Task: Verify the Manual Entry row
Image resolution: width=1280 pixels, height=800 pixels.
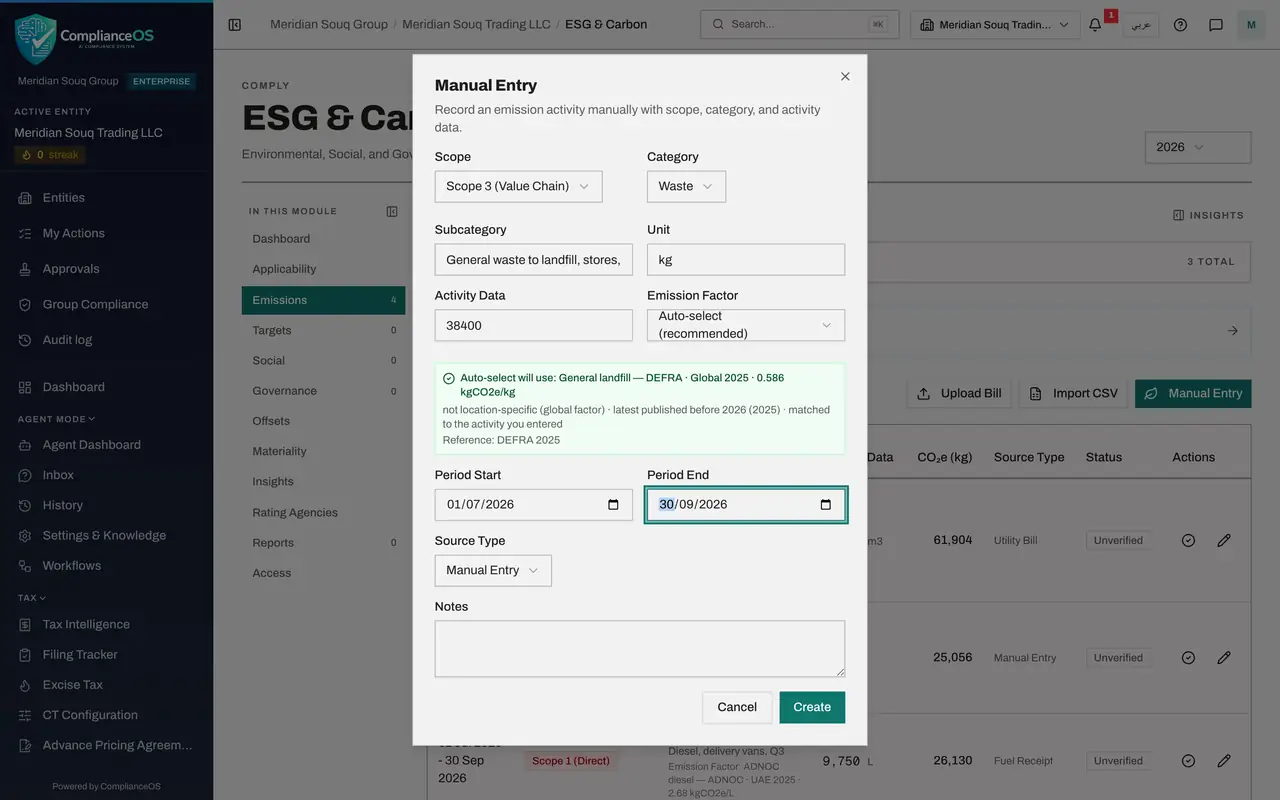Action: pos(1188,658)
